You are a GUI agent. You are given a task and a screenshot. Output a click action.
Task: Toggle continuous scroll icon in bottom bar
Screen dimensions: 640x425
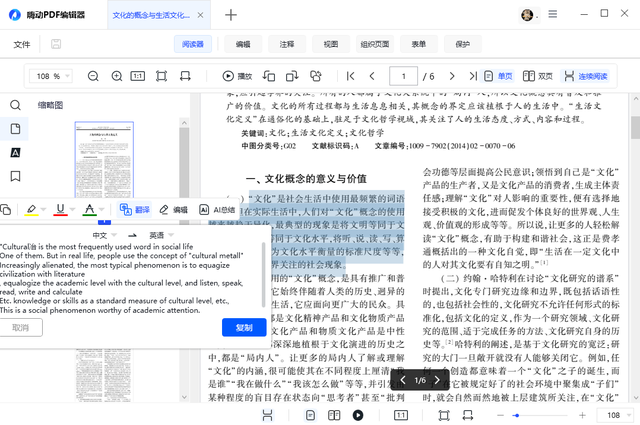267,415
